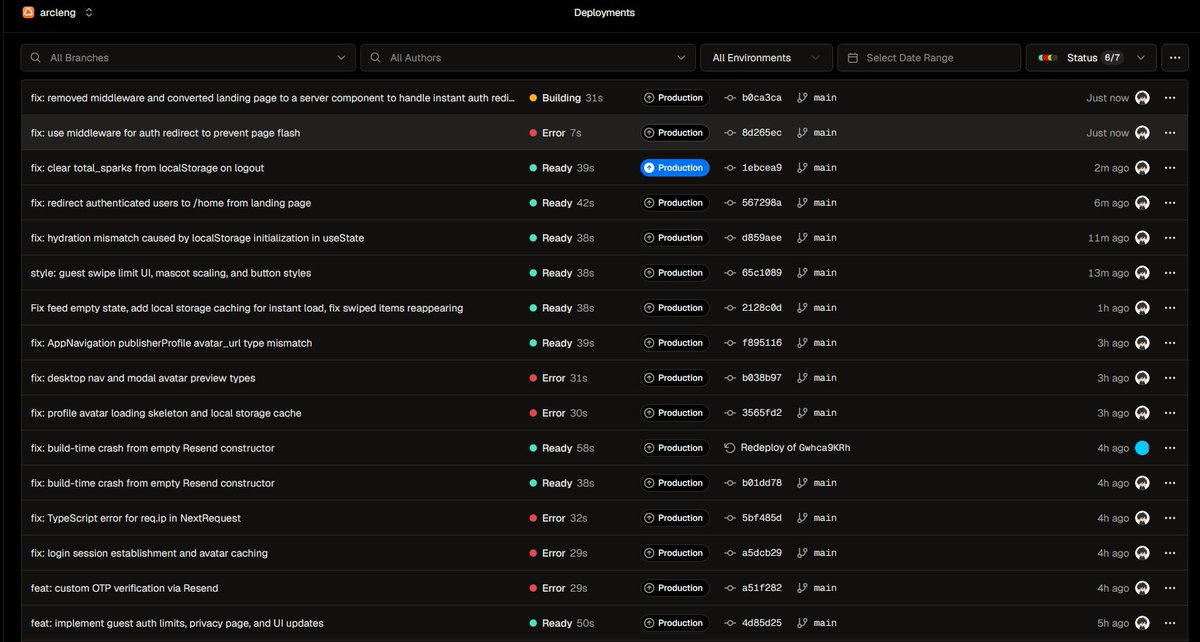Open the All Branches filter dropdown
1200x642 pixels.
point(188,58)
